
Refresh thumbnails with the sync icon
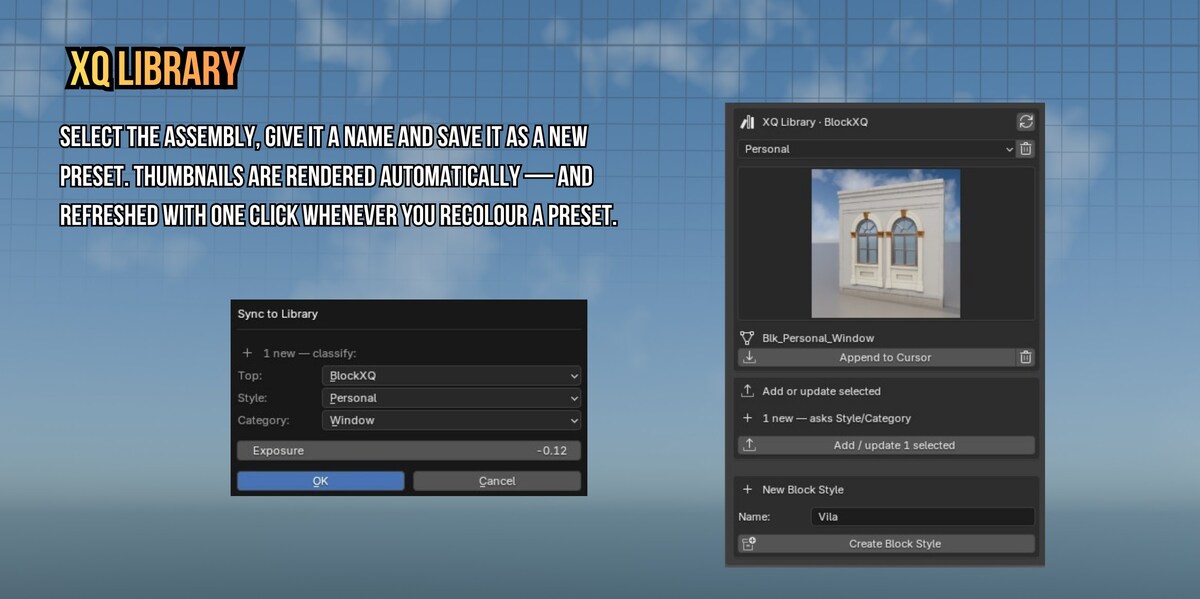click(x=1025, y=122)
